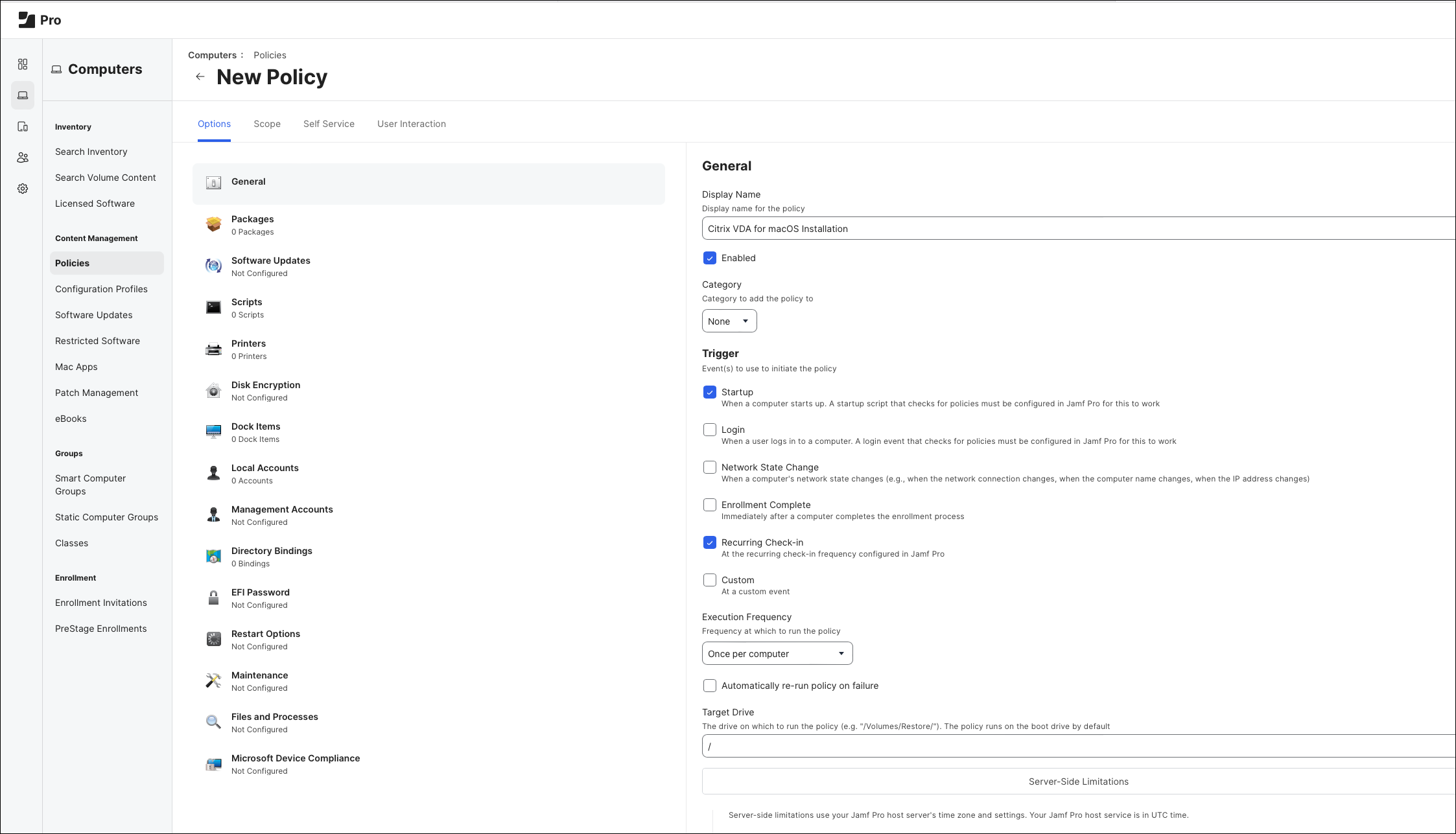Image resolution: width=1456 pixels, height=834 pixels.
Task: Enable the Login trigger checkbox
Action: pos(710,430)
